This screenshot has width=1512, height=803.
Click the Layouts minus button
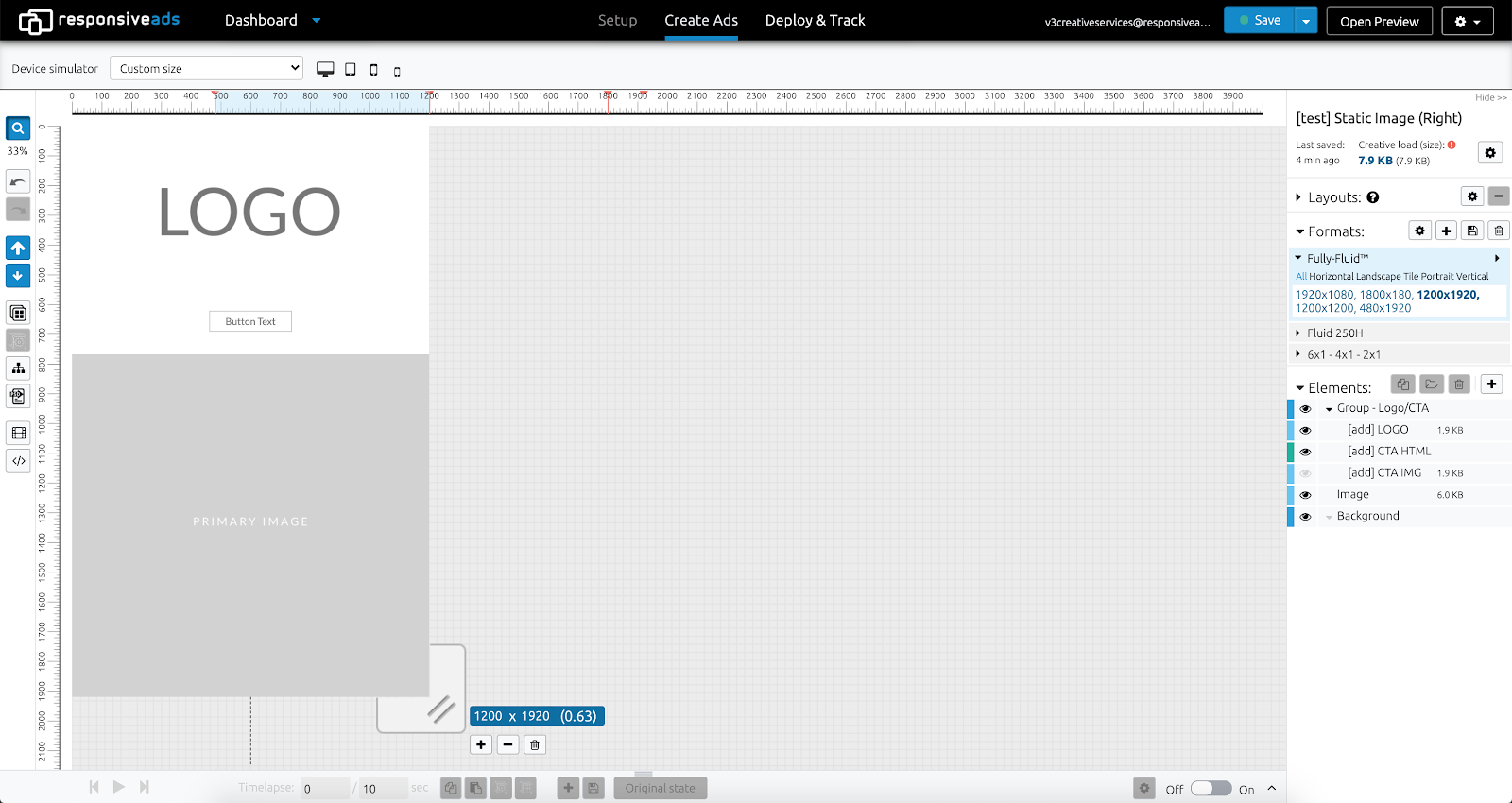click(1499, 196)
